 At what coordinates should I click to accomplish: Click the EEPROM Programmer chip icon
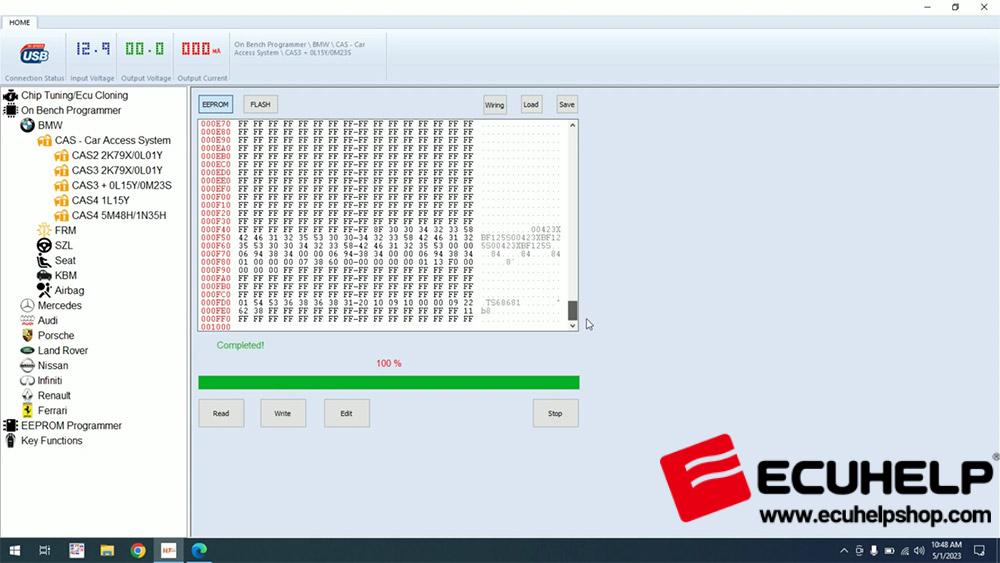click(10, 425)
